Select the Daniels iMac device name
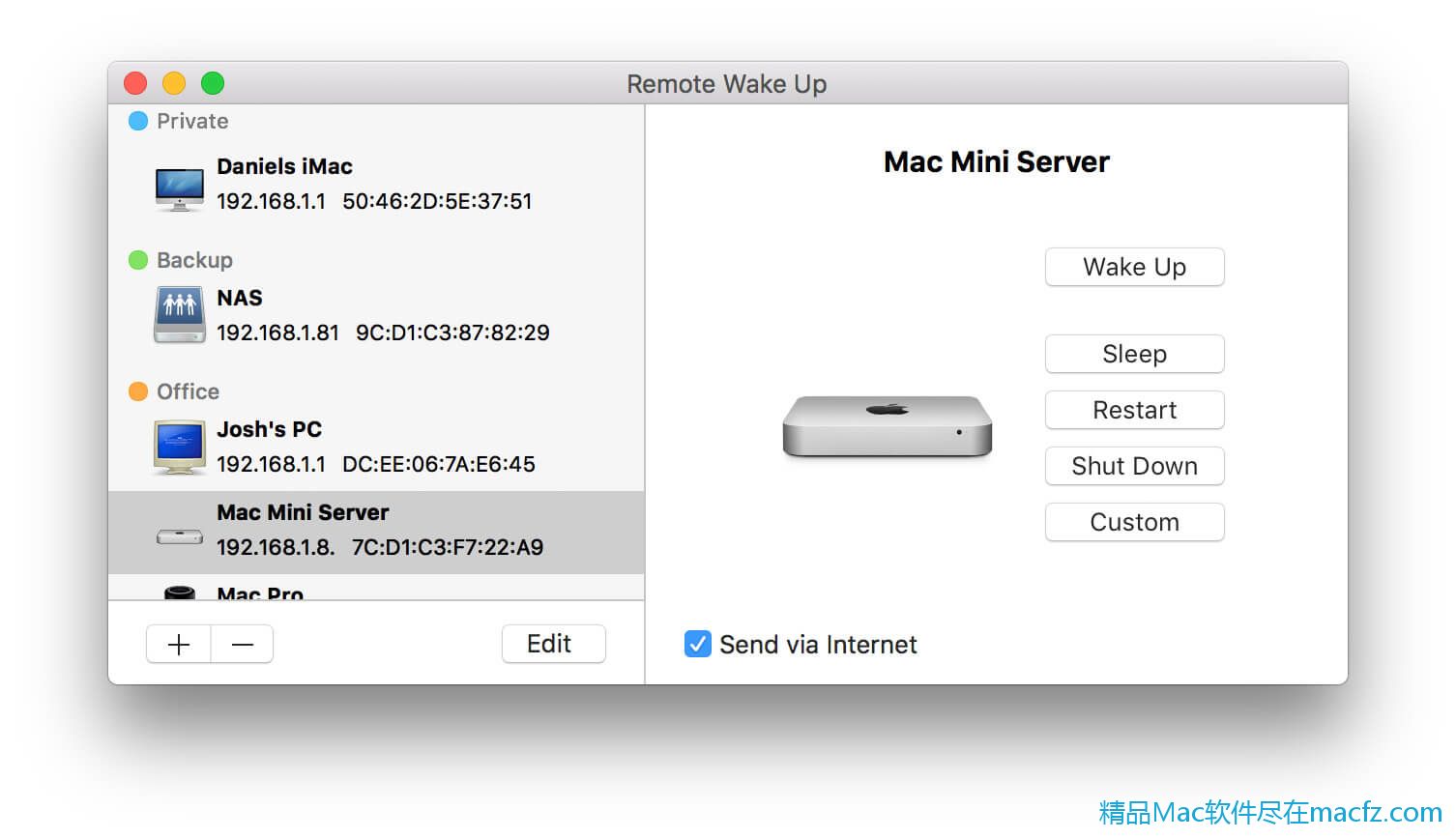The width and height of the screenshot is (1456, 839). click(x=284, y=166)
